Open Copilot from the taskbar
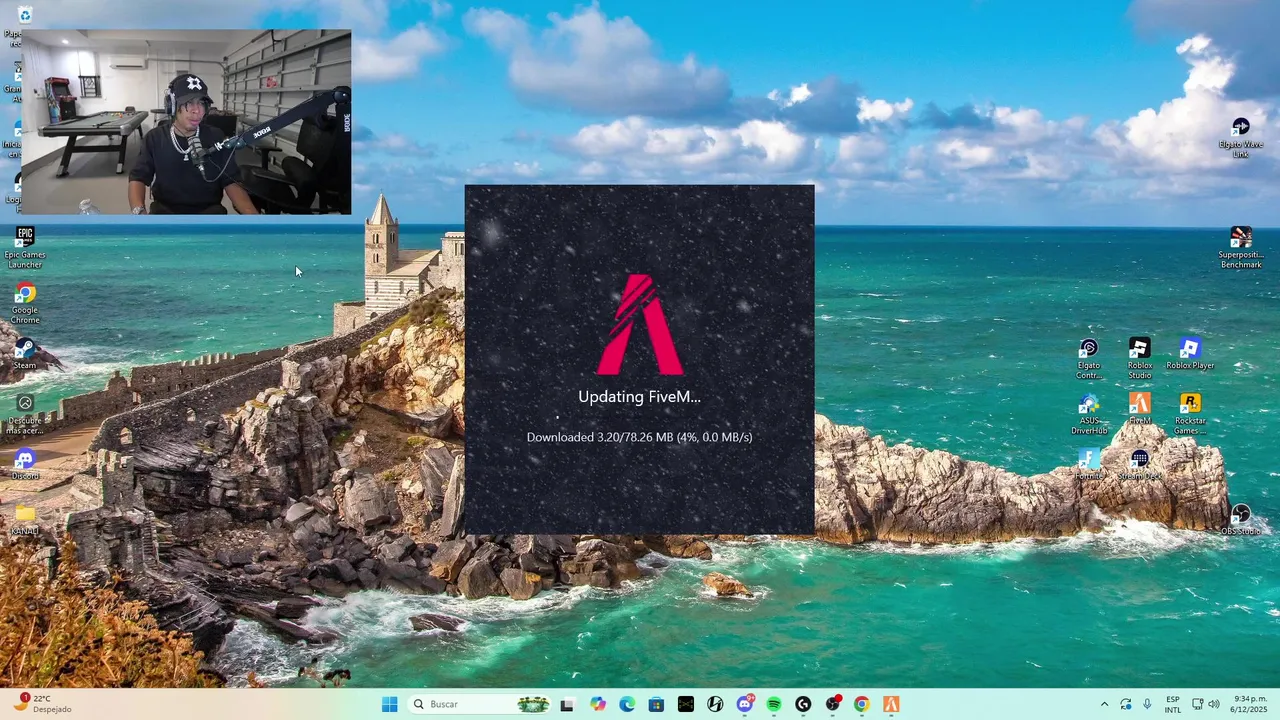1280x720 pixels. click(x=597, y=704)
